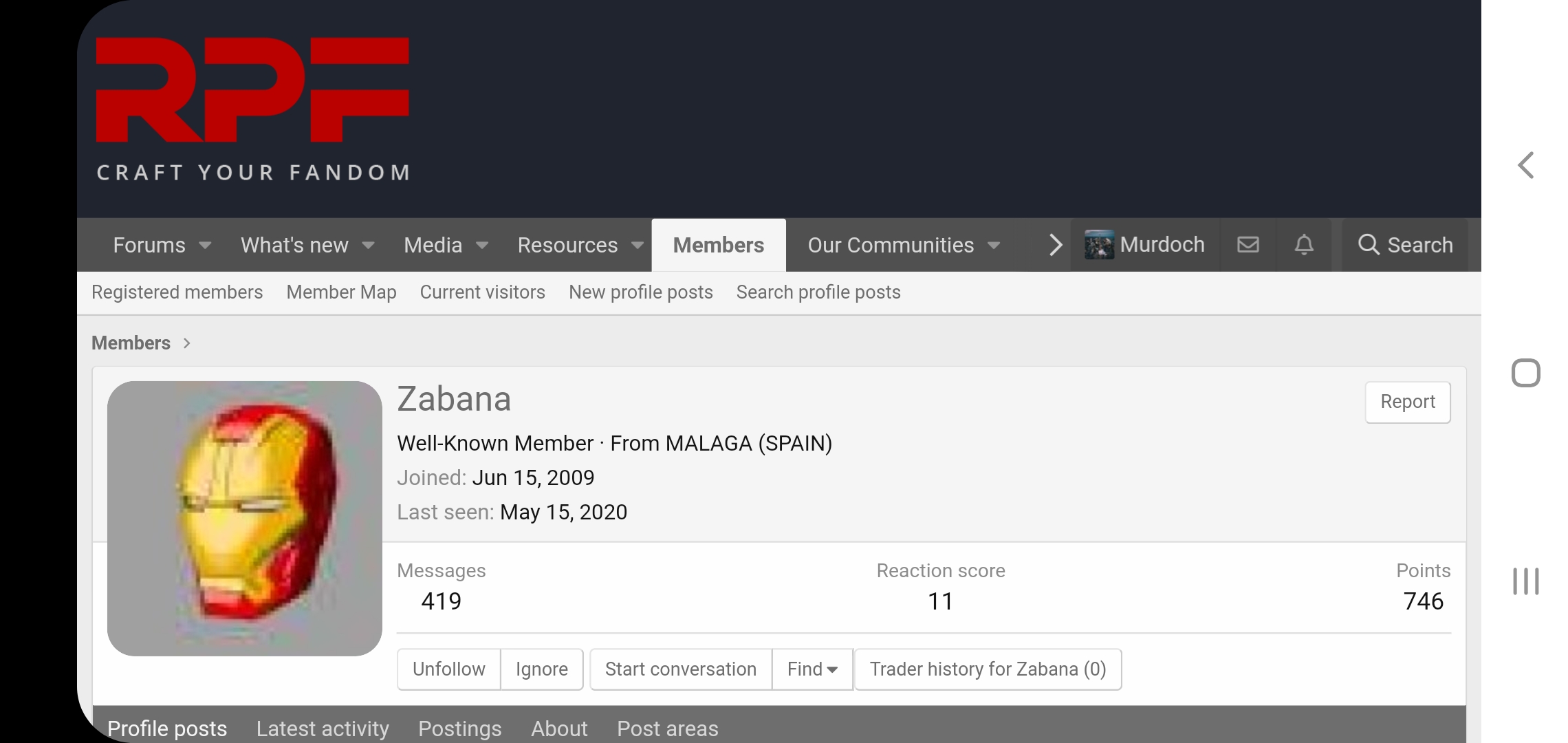Click the joined date Jun 15, 2009
1568x743 pixels.
tap(533, 478)
